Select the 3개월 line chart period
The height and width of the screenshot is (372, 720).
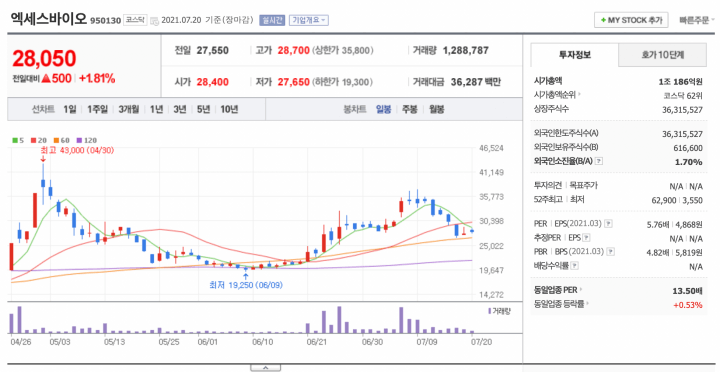[129, 109]
